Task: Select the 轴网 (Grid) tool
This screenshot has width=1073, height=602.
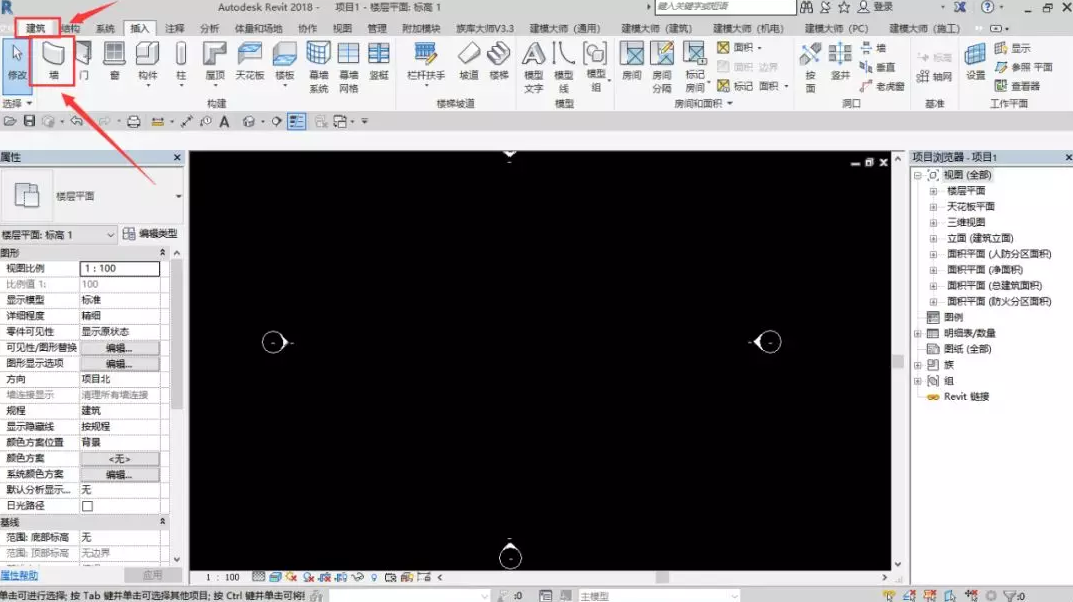Action: (935, 76)
